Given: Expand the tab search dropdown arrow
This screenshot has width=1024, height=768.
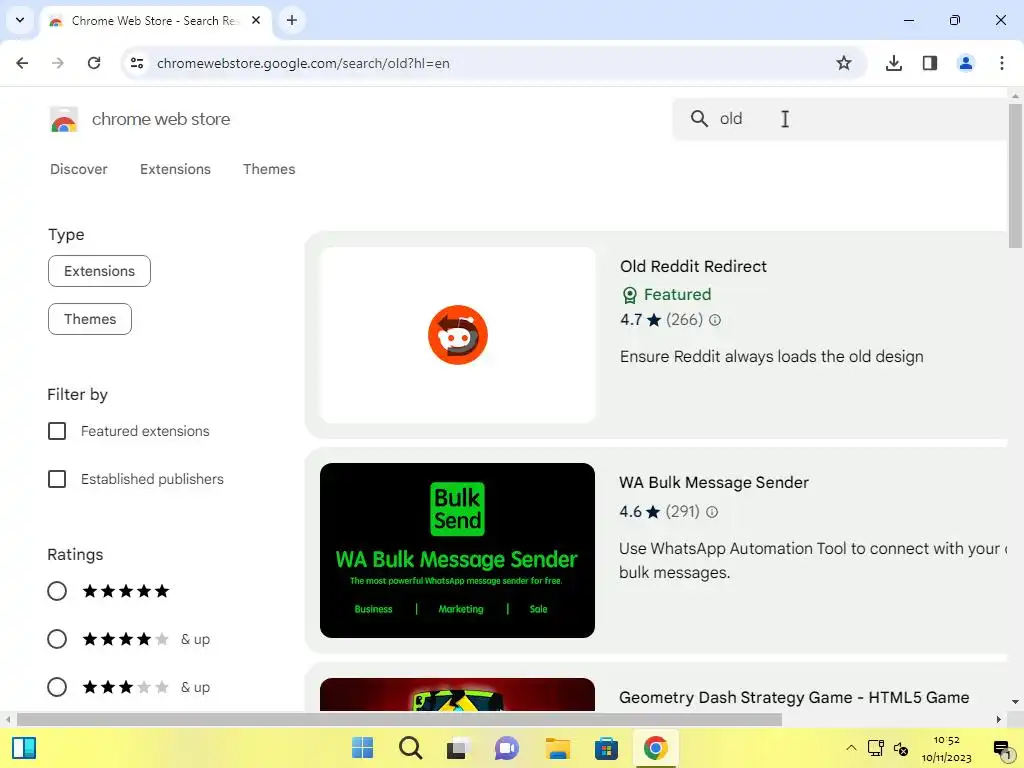Looking at the screenshot, I should (20, 20).
